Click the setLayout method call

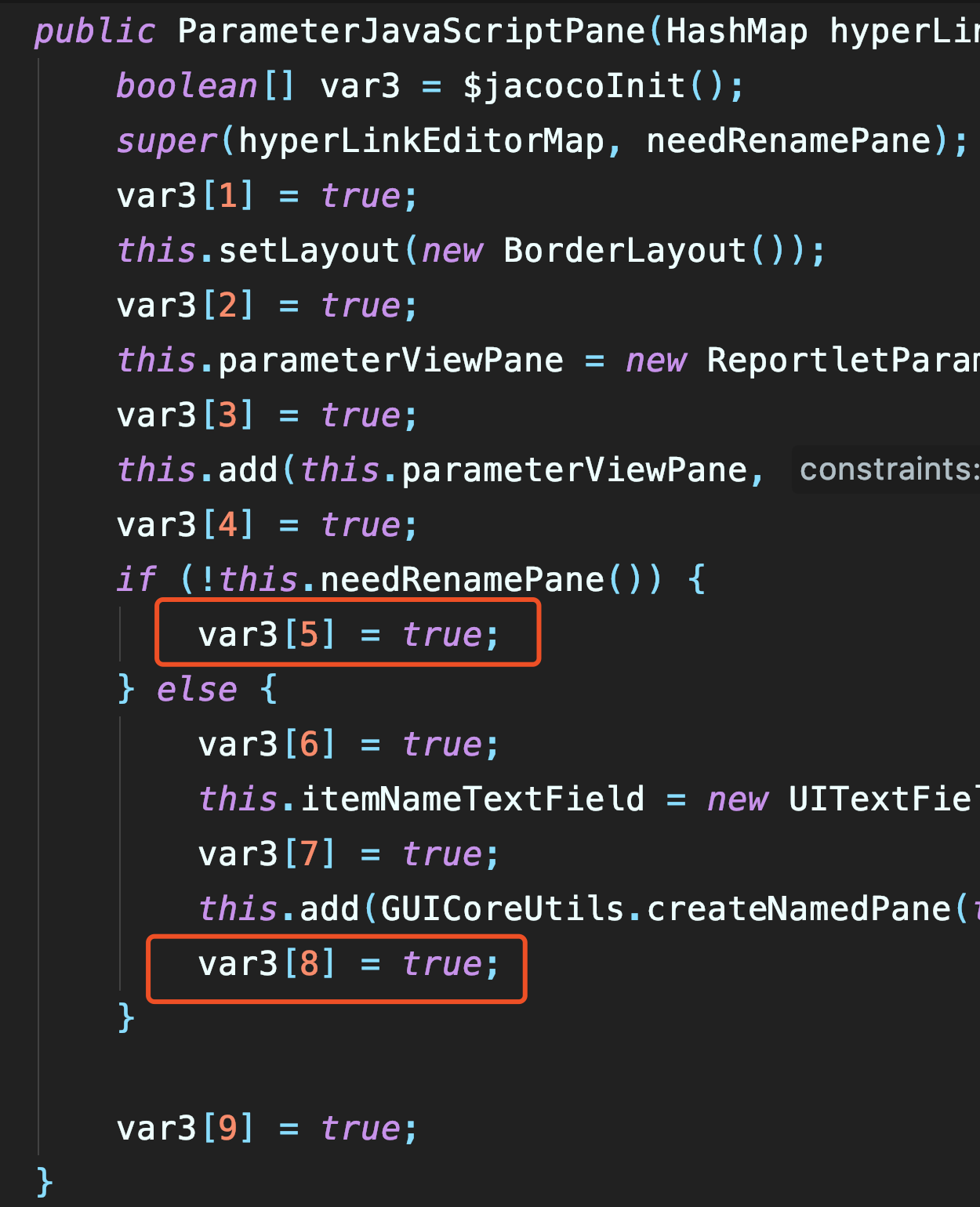pyautogui.click(x=310, y=251)
